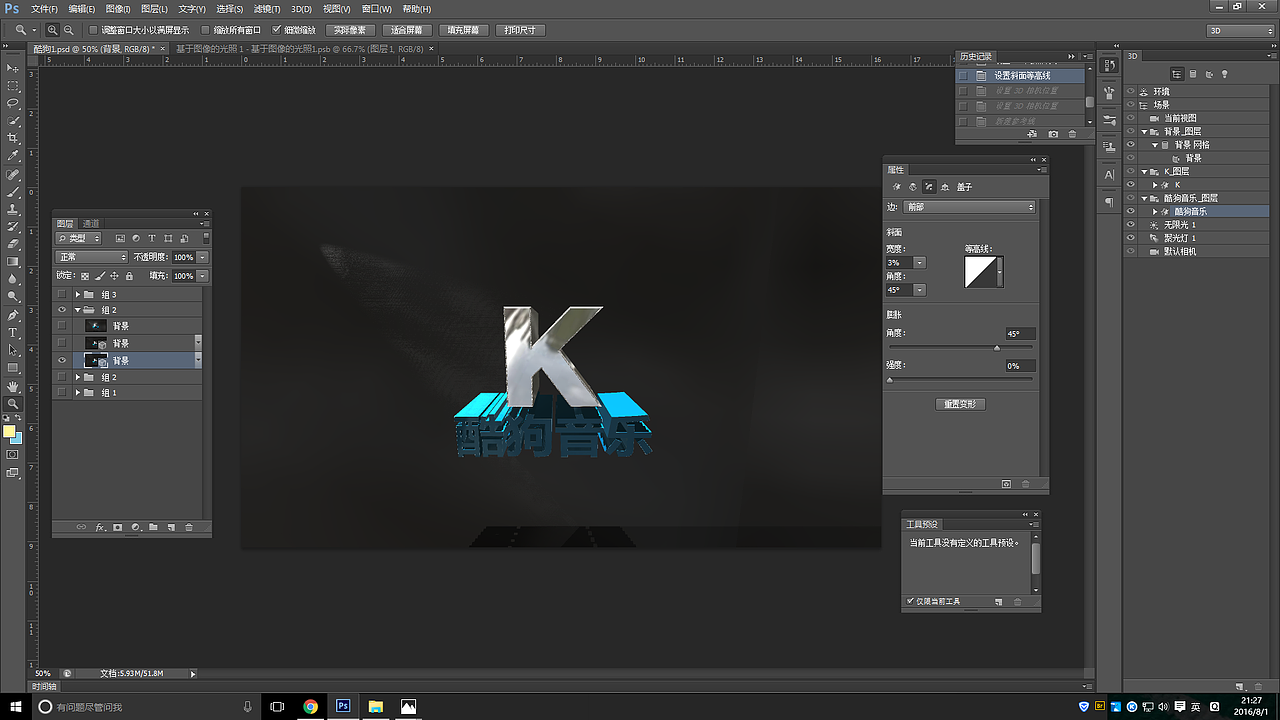
Task: Click the zoom-out magnifier in options bar
Action: point(67,30)
